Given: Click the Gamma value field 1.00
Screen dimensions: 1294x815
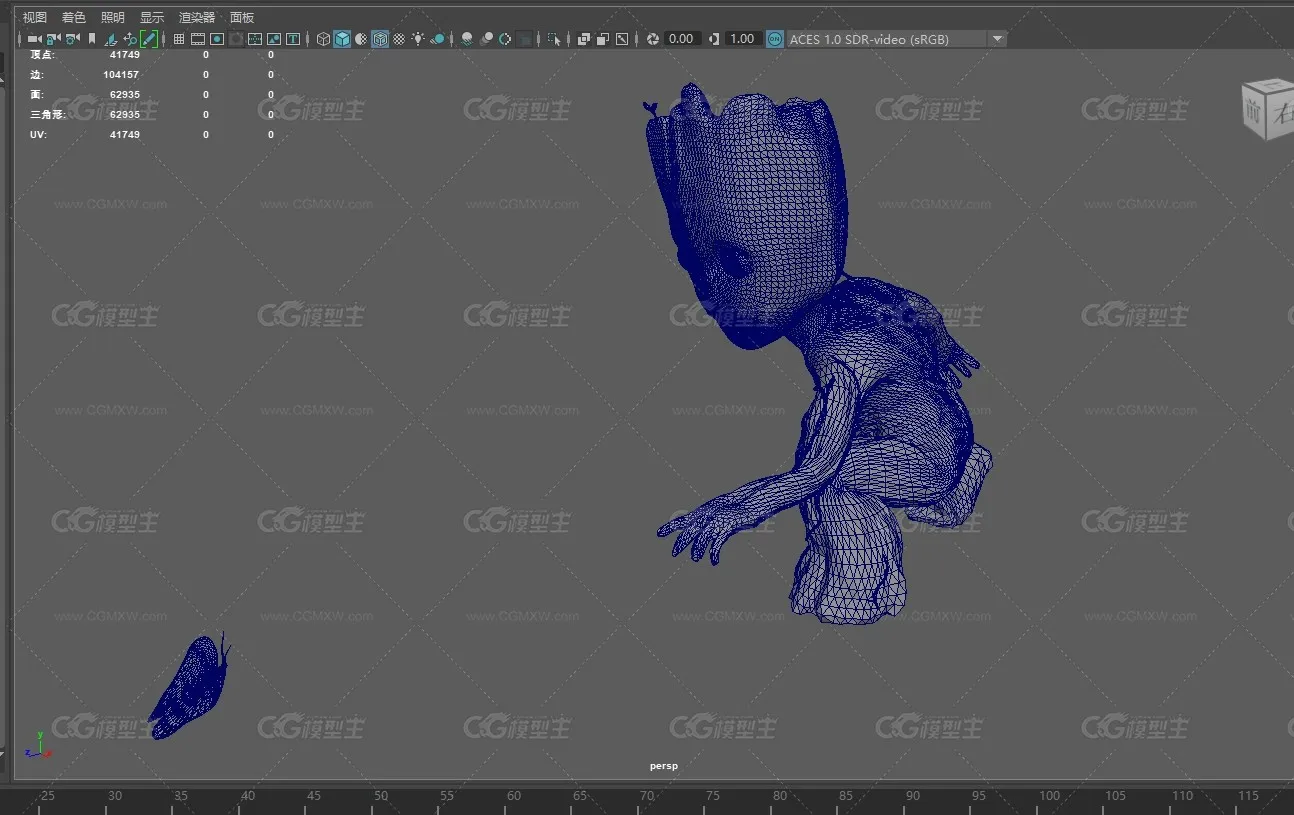Looking at the screenshot, I should pyautogui.click(x=742, y=39).
